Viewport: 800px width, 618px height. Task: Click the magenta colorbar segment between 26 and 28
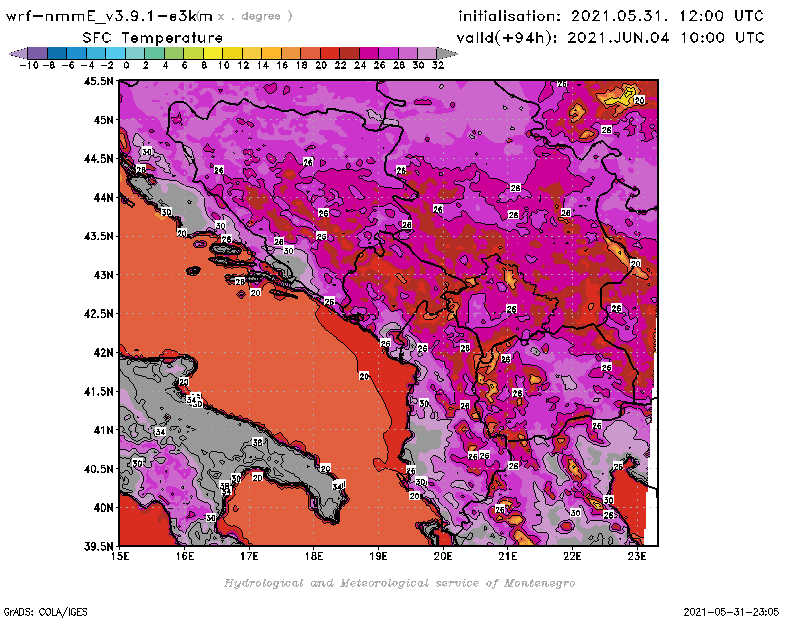[389, 53]
